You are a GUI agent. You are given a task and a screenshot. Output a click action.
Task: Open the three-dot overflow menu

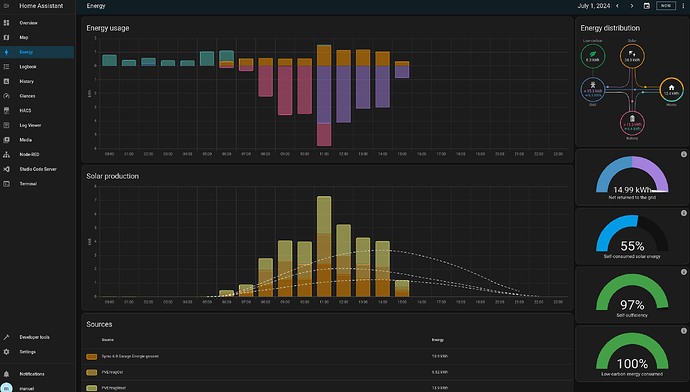click(x=683, y=6)
